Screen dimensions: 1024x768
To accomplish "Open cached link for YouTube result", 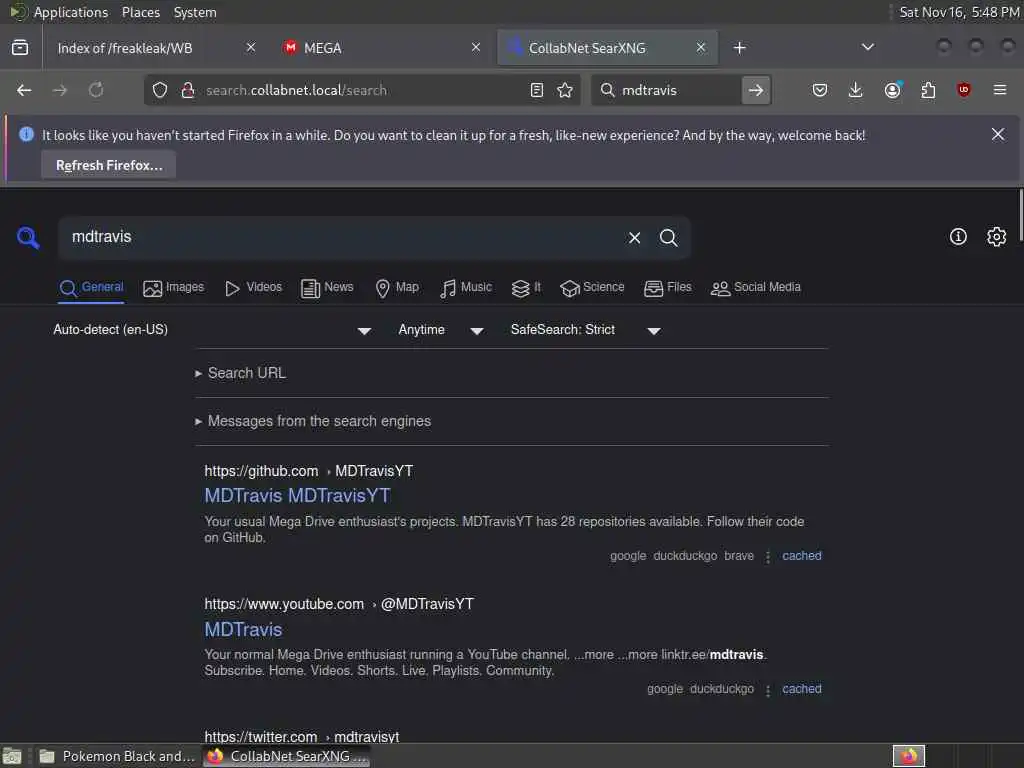I will pyautogui.click(x=802, y=689).
